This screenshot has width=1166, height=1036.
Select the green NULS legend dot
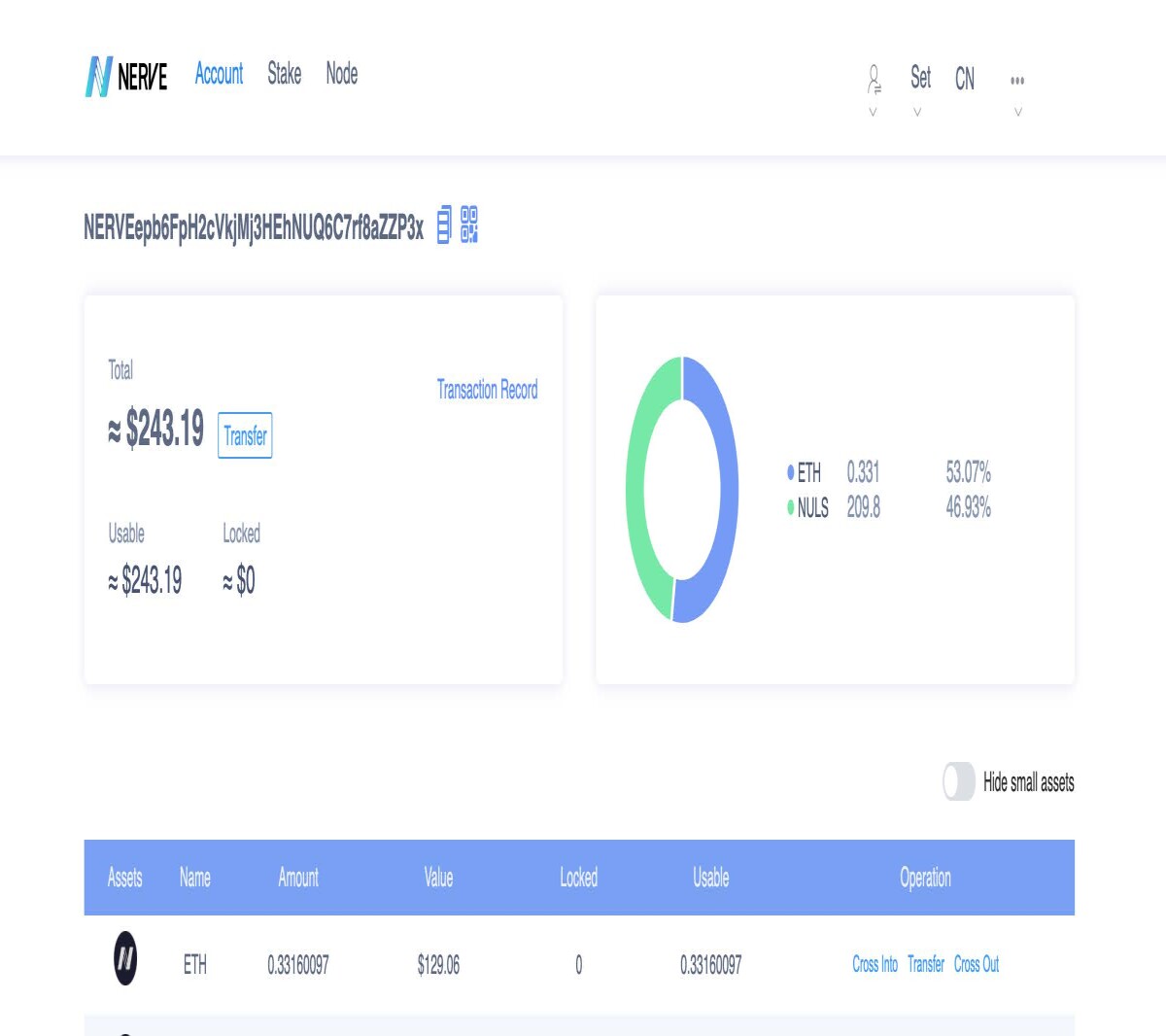[x=791, y=506]
